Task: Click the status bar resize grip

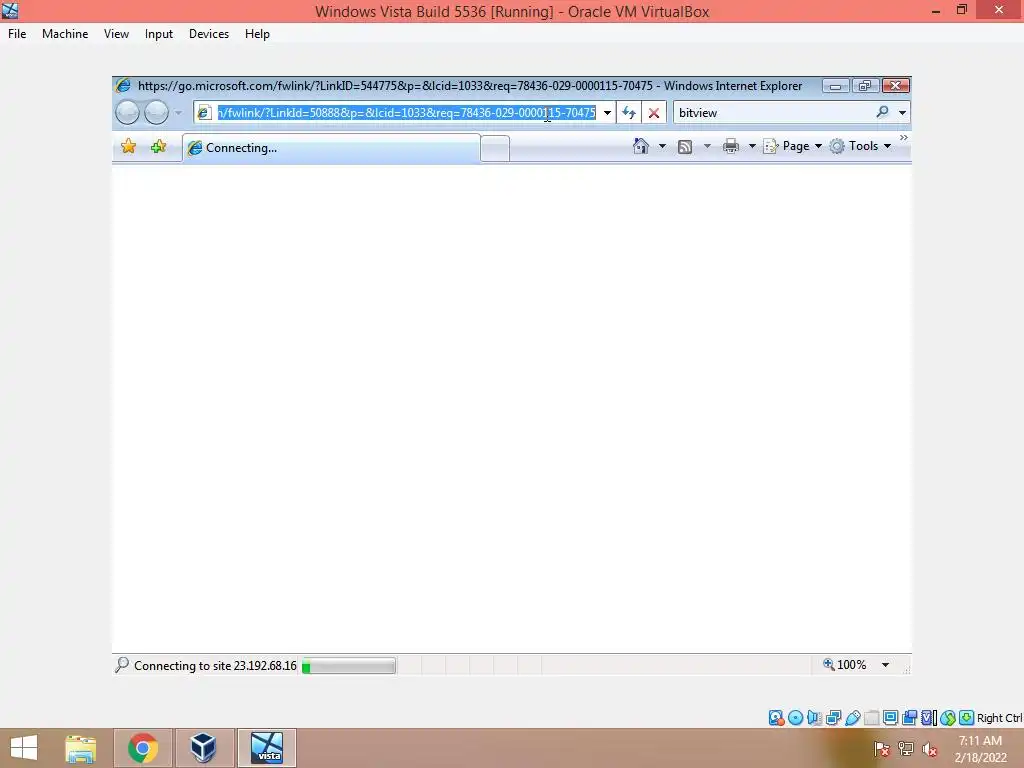Action: pos(906,669)
